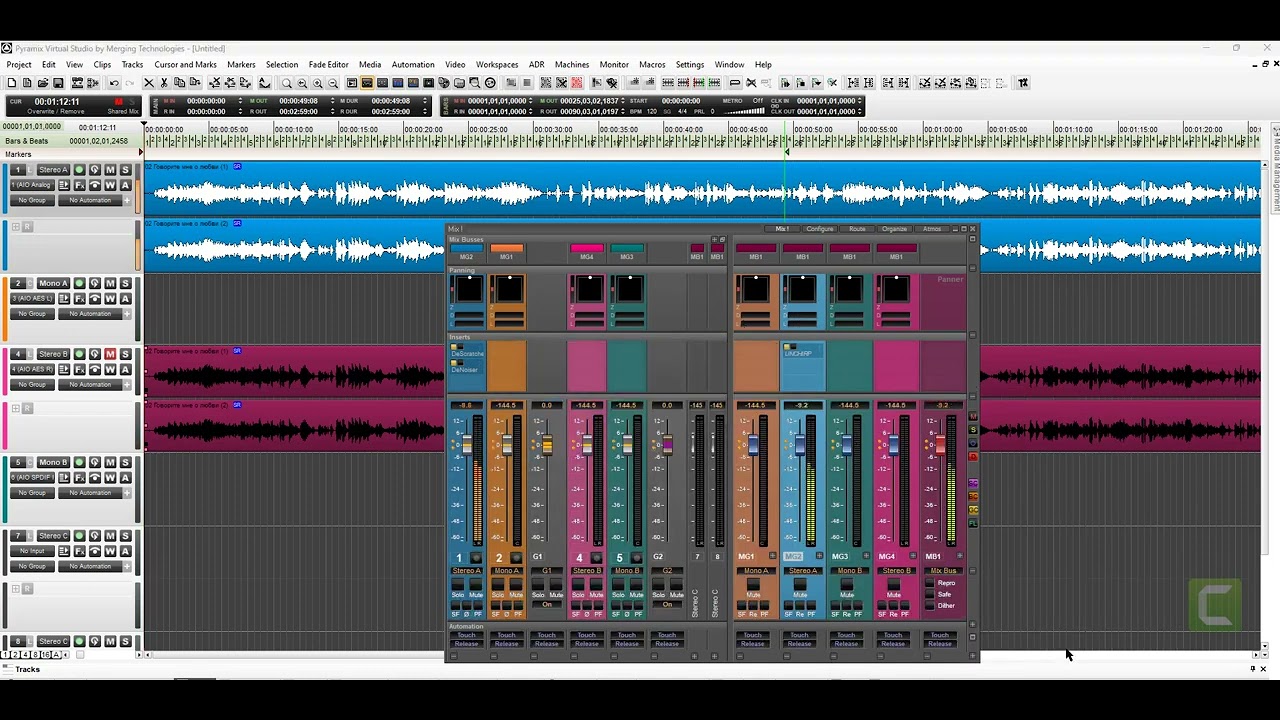Viewport: 1280px width, 720px height.
Task: Open the No Automation dropdown on track 1
Action: pyautogui.click(x=91, y=200)
